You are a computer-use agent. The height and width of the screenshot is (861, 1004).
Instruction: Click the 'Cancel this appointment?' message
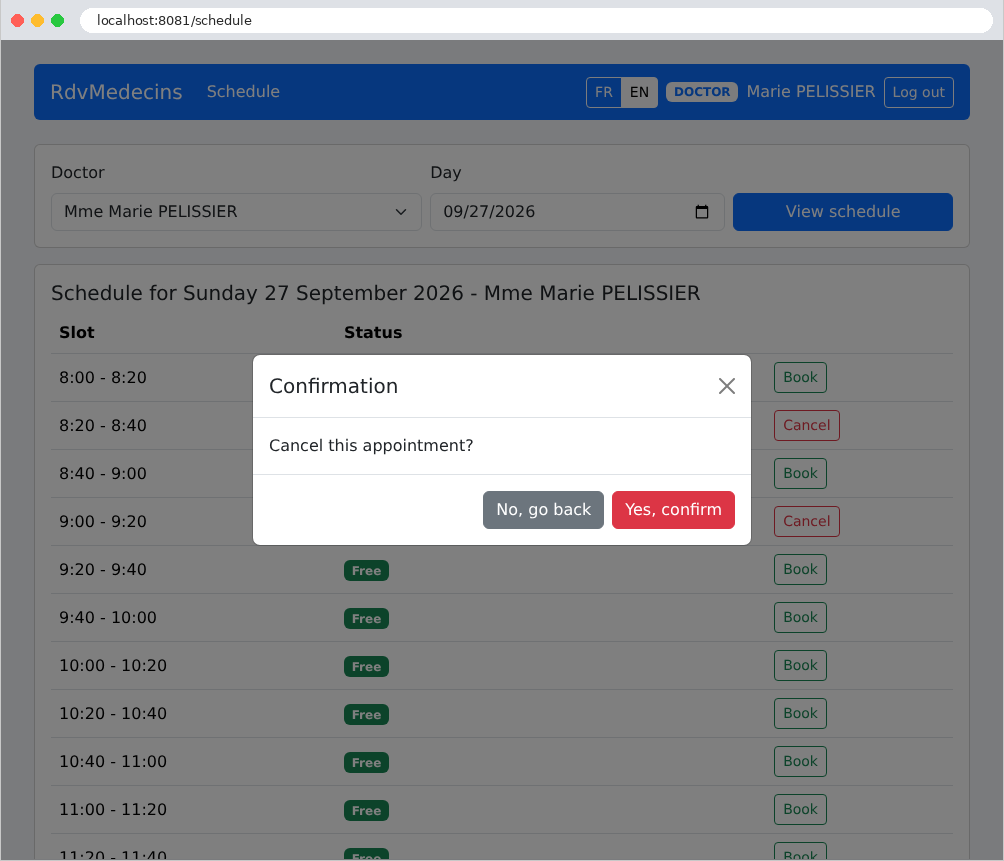371,446
